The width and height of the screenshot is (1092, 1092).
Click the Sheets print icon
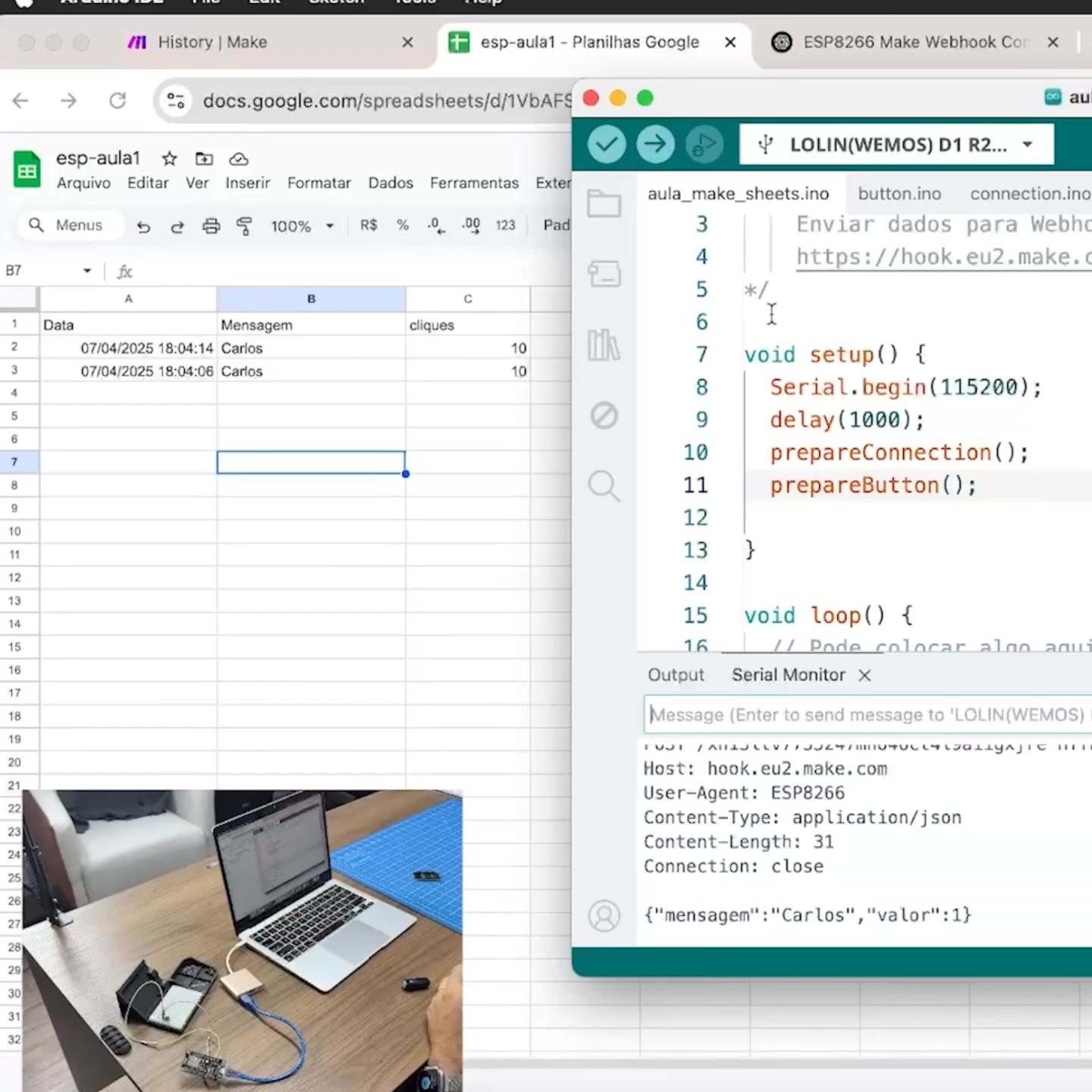coord(211,226)
